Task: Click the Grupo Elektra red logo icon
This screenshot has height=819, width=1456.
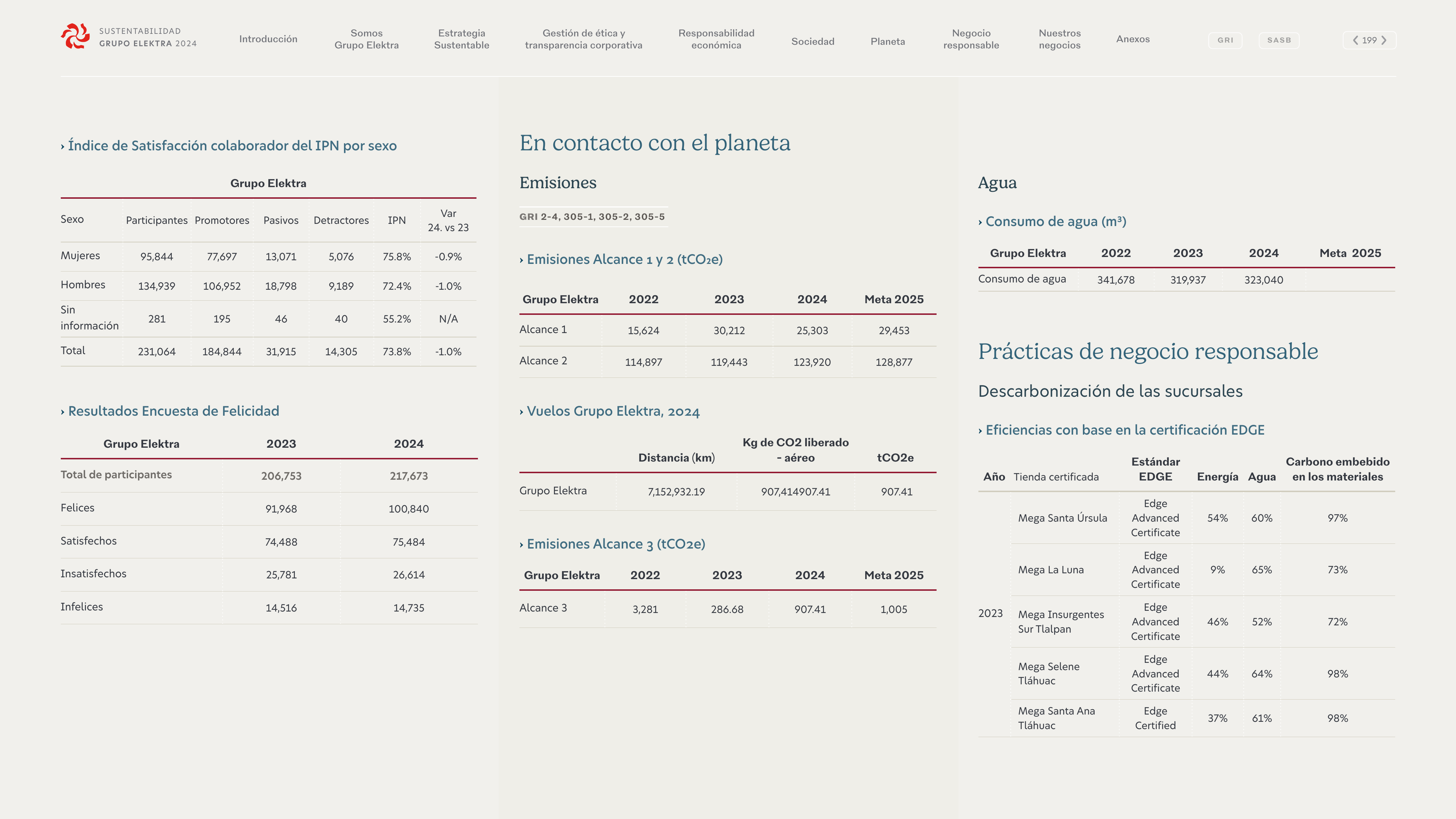Action: 75,36
